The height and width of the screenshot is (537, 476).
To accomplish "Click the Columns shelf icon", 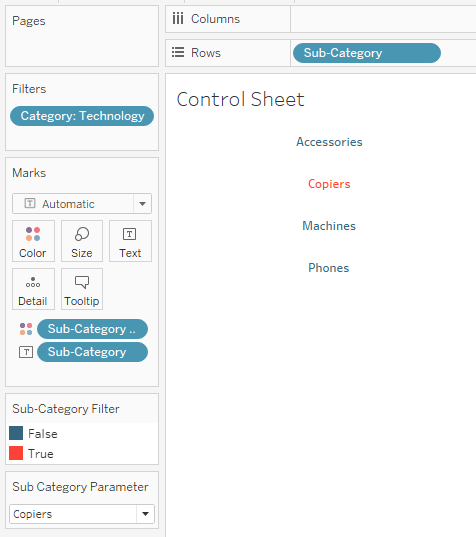I will click(x=178, y=18).
